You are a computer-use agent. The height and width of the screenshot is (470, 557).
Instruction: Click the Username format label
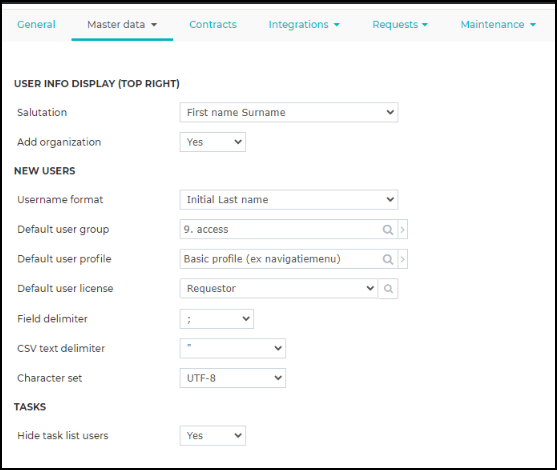pos(60,200)
